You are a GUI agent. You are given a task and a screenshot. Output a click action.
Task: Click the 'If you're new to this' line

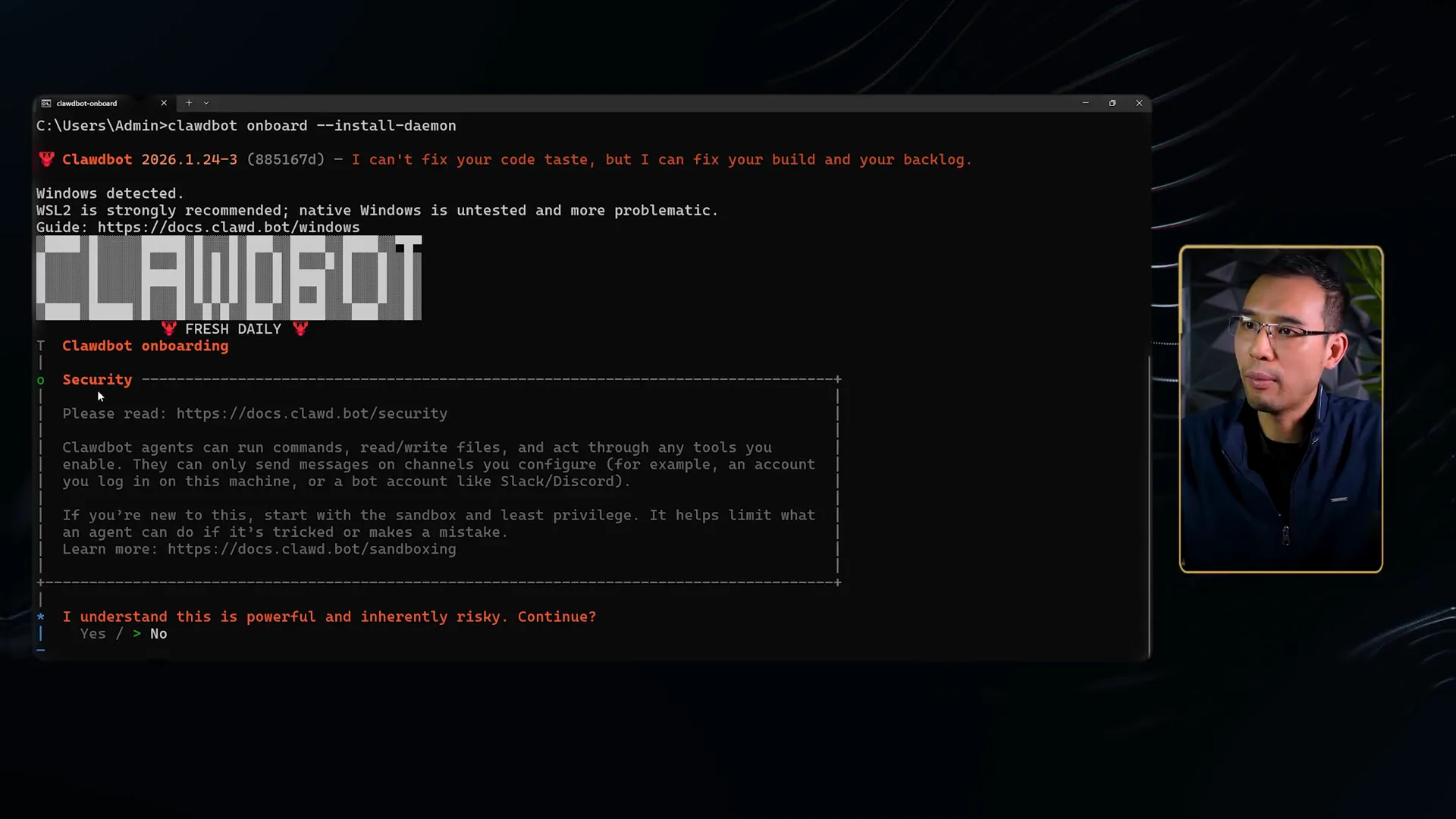point(438,515)
